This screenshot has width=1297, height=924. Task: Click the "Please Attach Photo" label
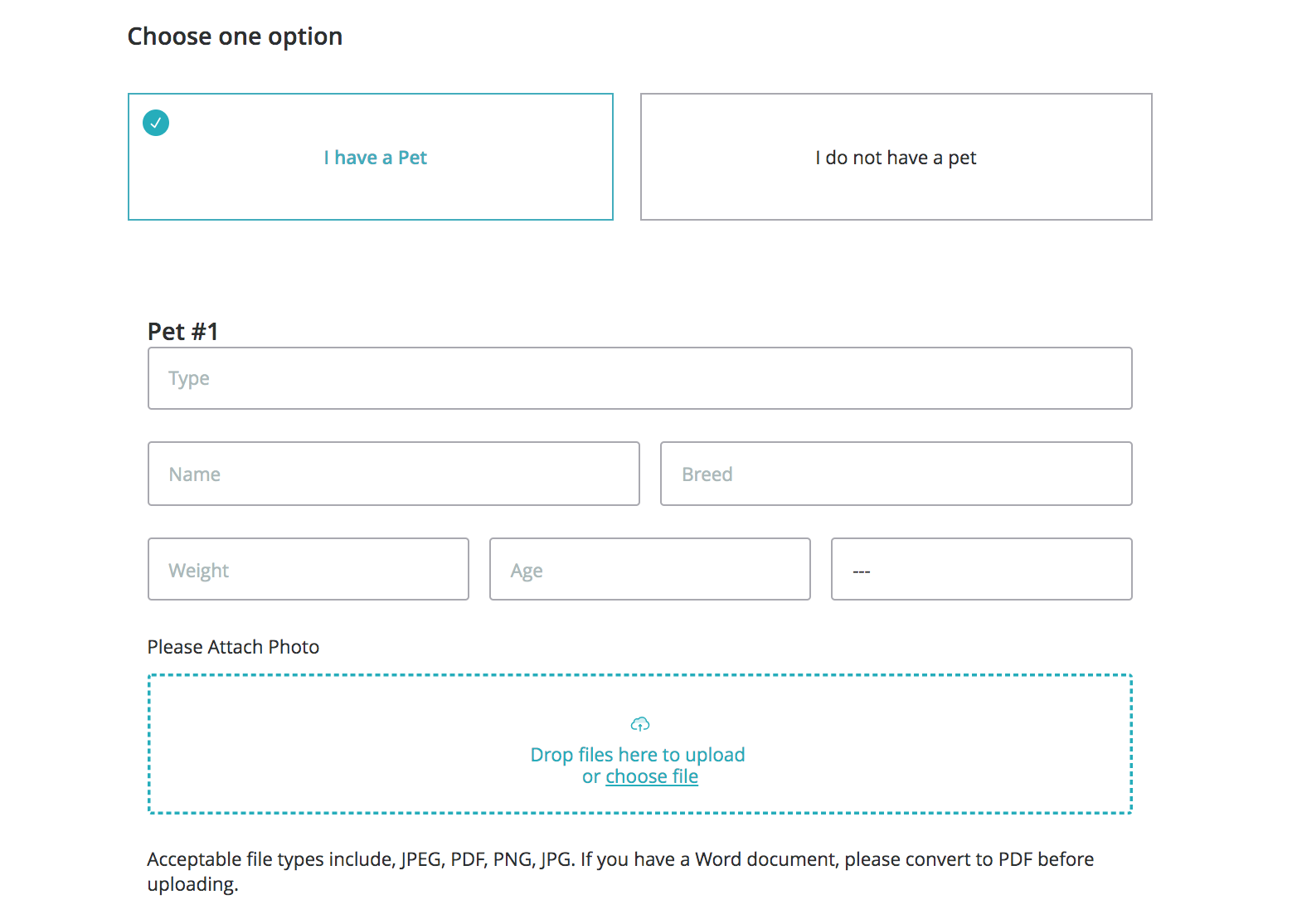[233, 647]
